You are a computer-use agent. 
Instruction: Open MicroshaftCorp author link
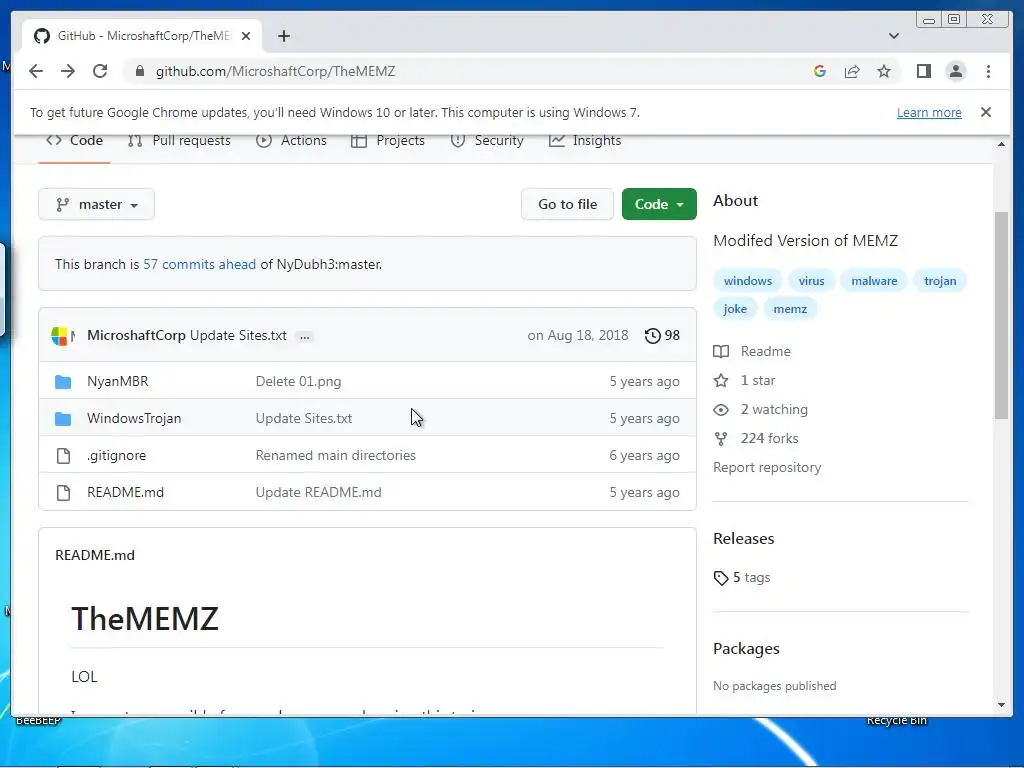click(136, 336)
